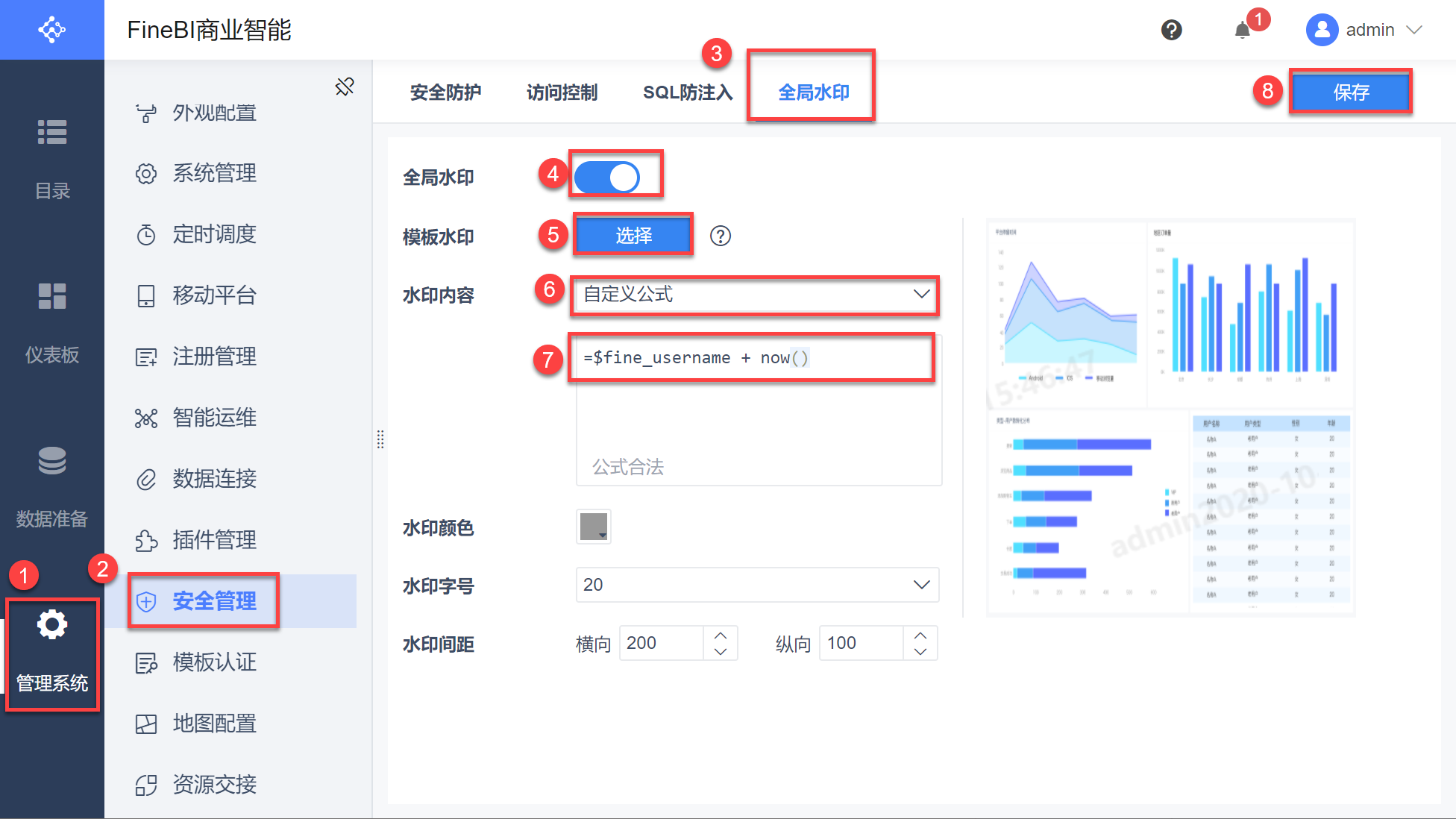1456x819 pixels.
Task: Click the 保存 save button
Action: [x=1350, y=92]
